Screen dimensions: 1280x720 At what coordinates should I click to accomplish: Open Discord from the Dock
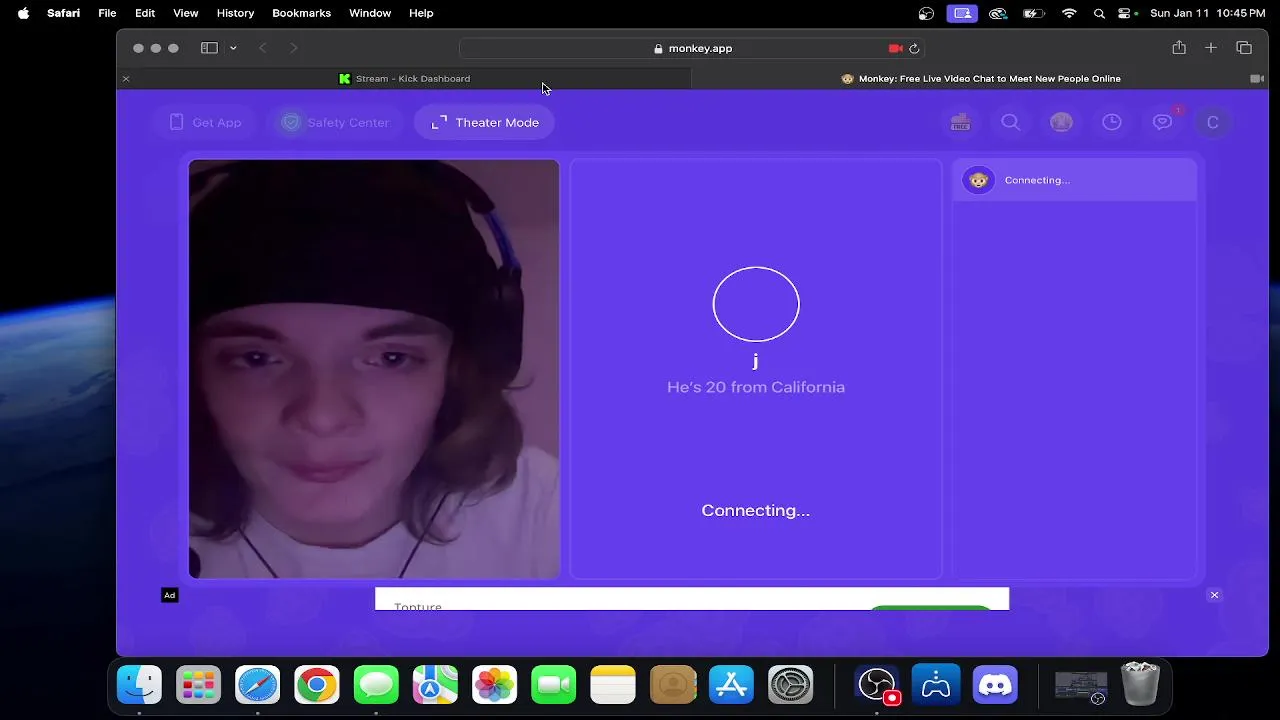click(995, 685)
